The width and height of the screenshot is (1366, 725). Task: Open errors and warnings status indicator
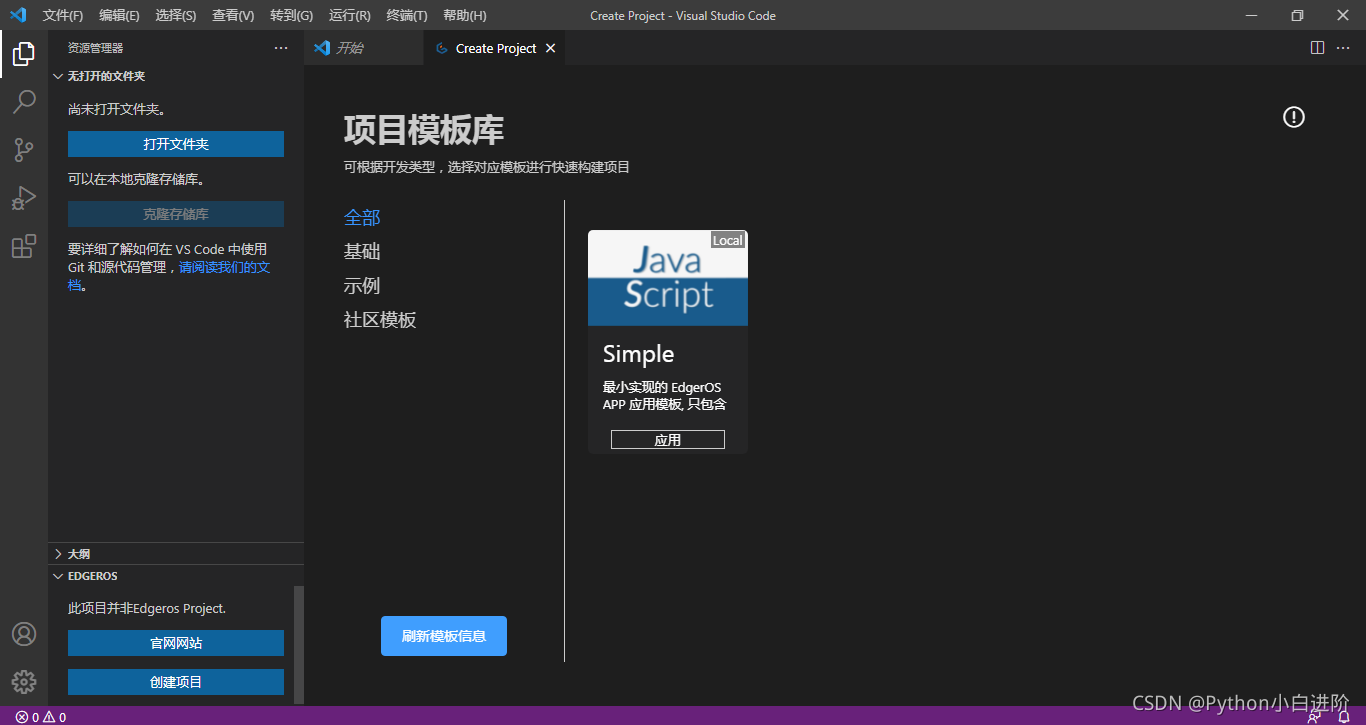[41, 717]
